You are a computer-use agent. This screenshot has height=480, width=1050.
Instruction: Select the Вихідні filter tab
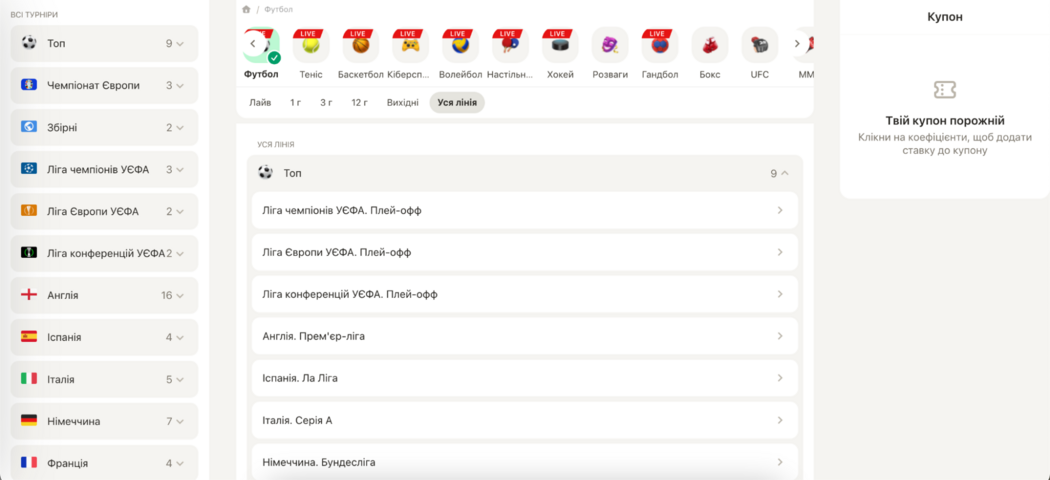(403, 102)
